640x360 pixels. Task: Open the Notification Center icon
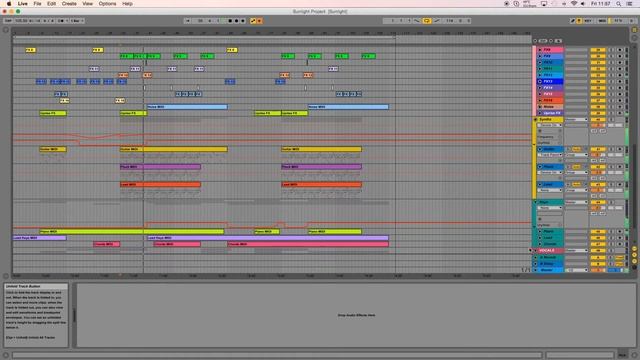tap(630, 4)
